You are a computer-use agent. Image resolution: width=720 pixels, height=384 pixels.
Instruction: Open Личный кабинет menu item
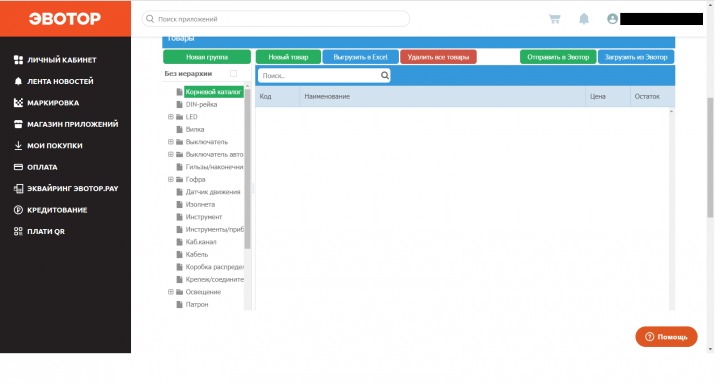[x=62, y=60]
